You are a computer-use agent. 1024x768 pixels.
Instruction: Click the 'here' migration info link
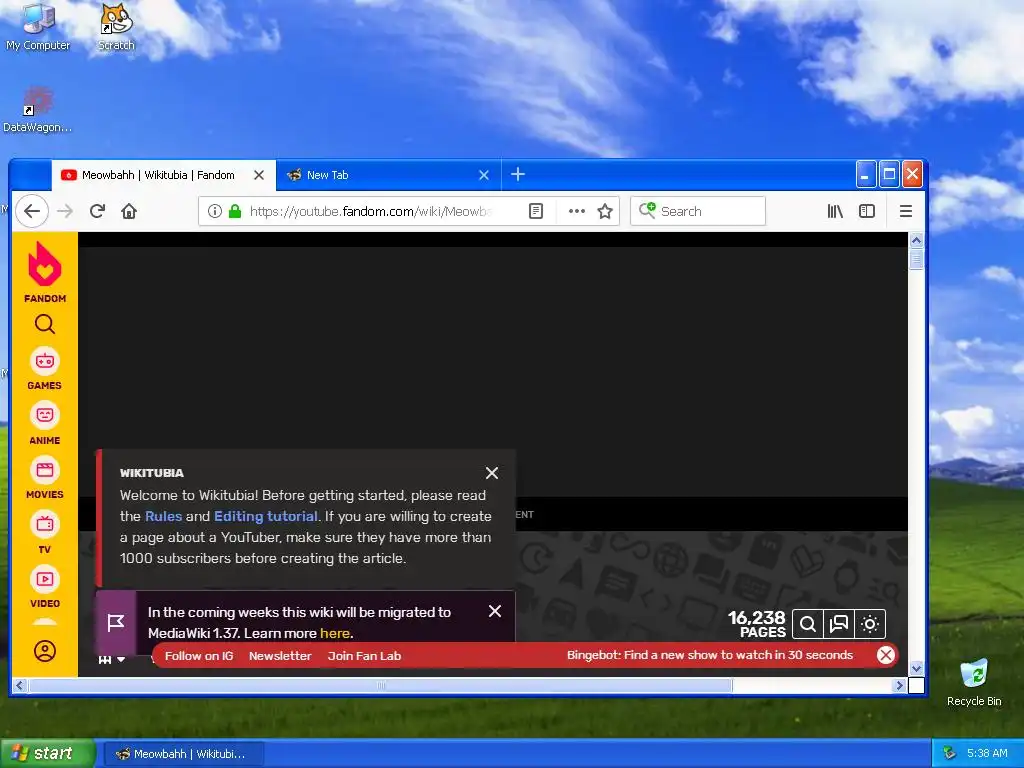335,633
